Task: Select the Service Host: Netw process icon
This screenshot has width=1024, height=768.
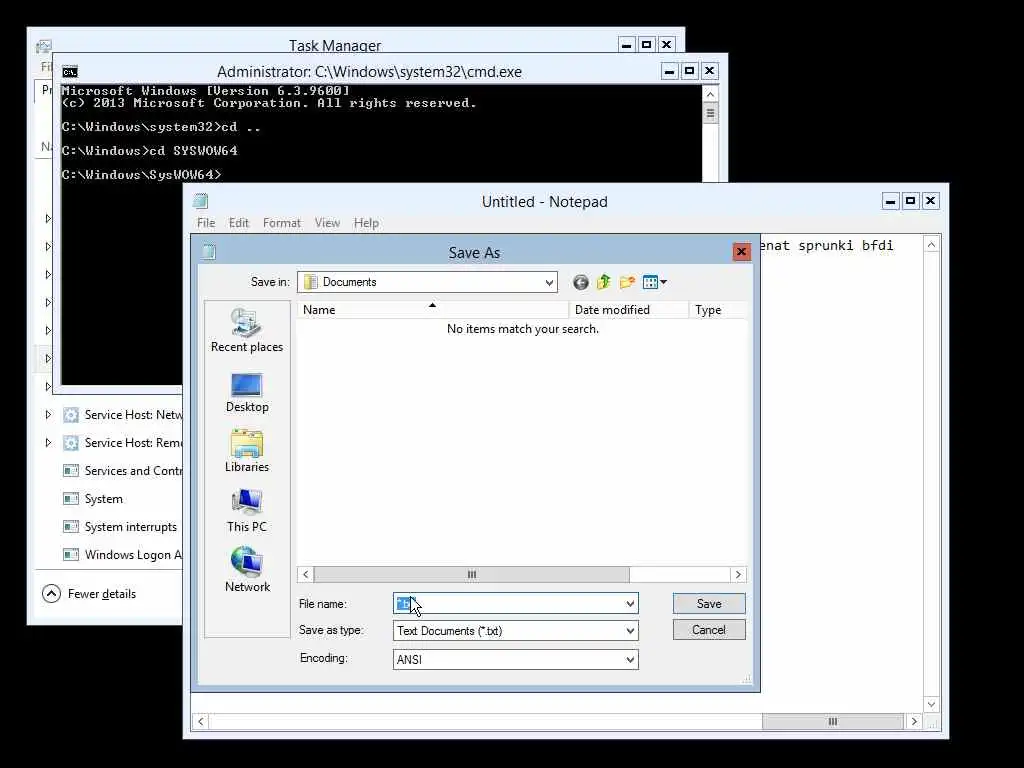Action: pyautogui.click(x=71, y=415)
